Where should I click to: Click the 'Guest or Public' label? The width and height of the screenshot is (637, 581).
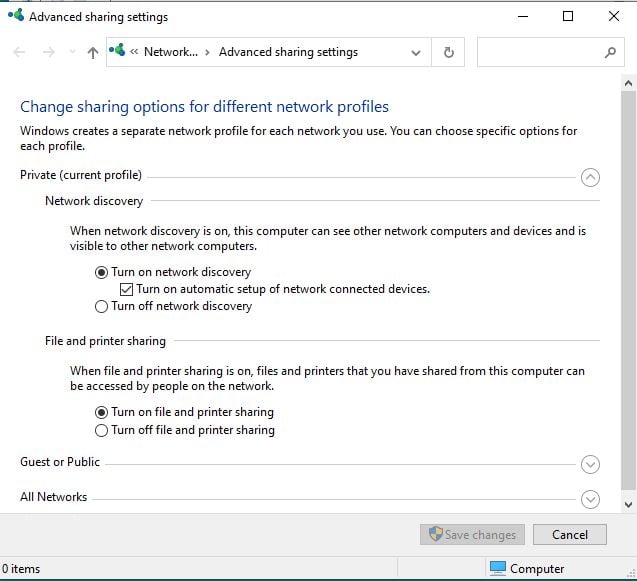(x=60, y=462)
